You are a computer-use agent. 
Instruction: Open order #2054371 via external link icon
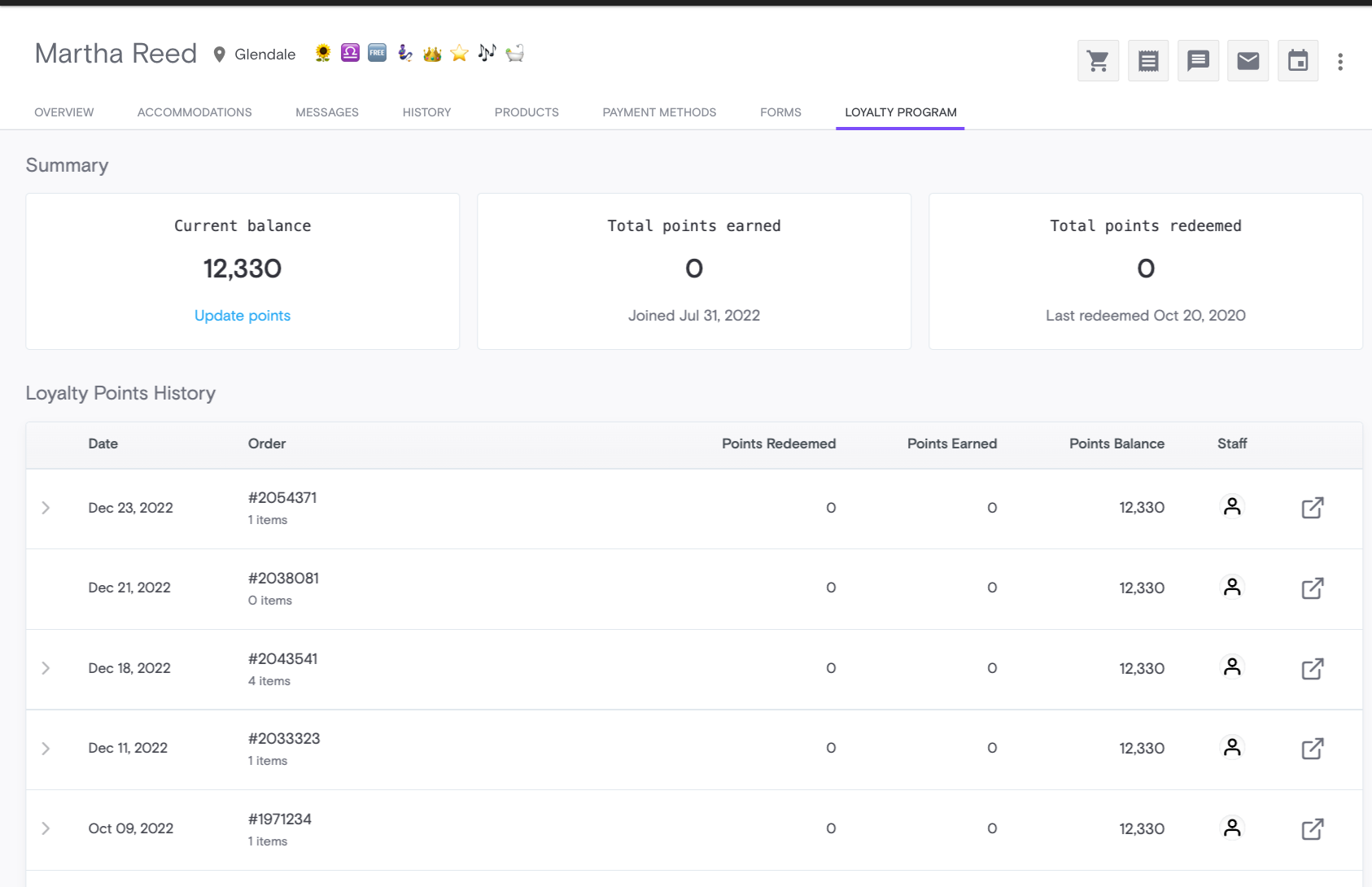coord(1312,508)
